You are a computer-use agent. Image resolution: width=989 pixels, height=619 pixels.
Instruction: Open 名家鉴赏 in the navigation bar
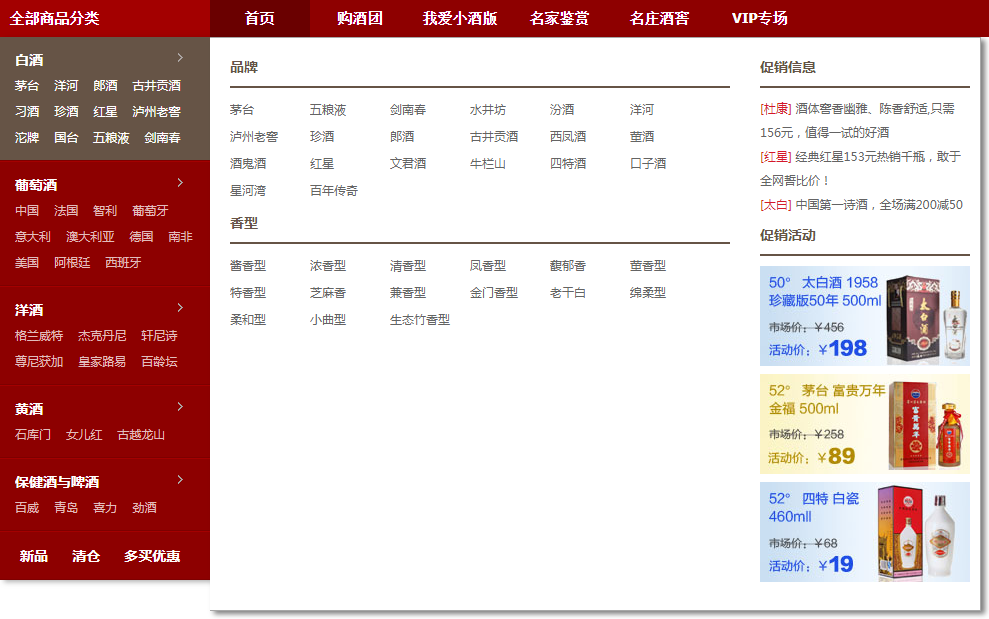coord(559,18)
